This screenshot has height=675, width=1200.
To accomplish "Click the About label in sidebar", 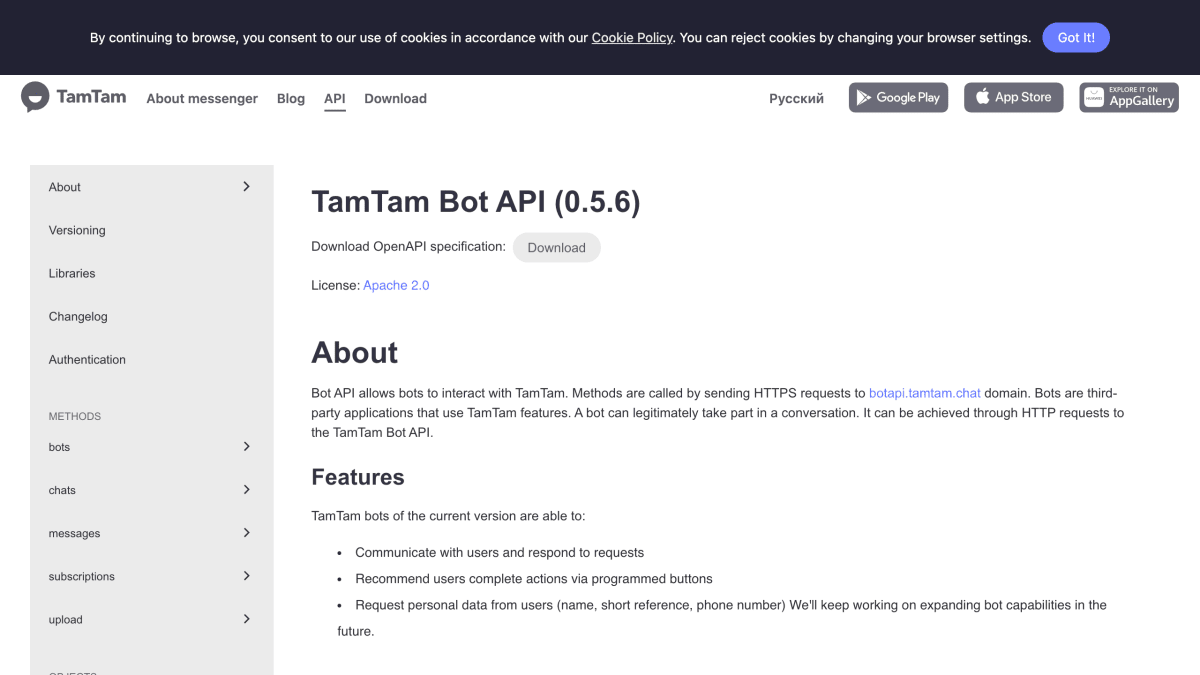I will [x=65, y=187].
